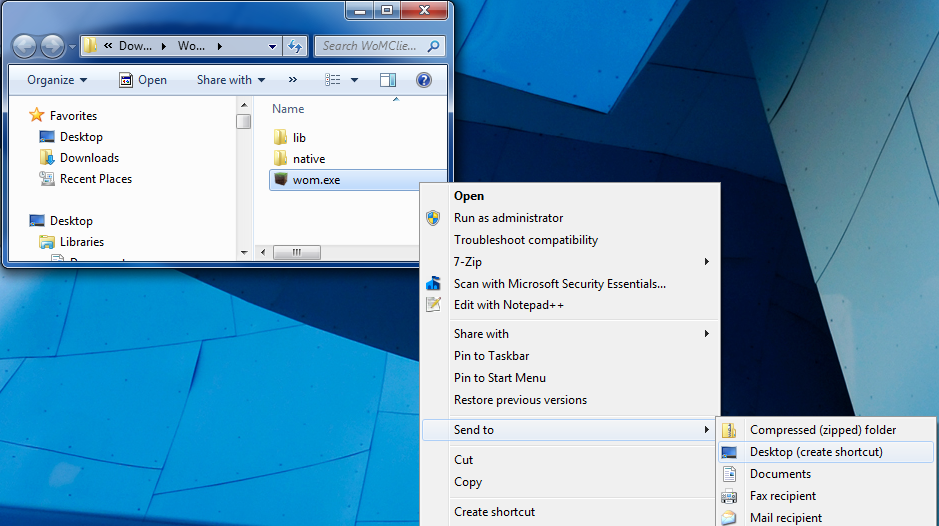Send to Desktop (create shortcut)

click(826, 452)
